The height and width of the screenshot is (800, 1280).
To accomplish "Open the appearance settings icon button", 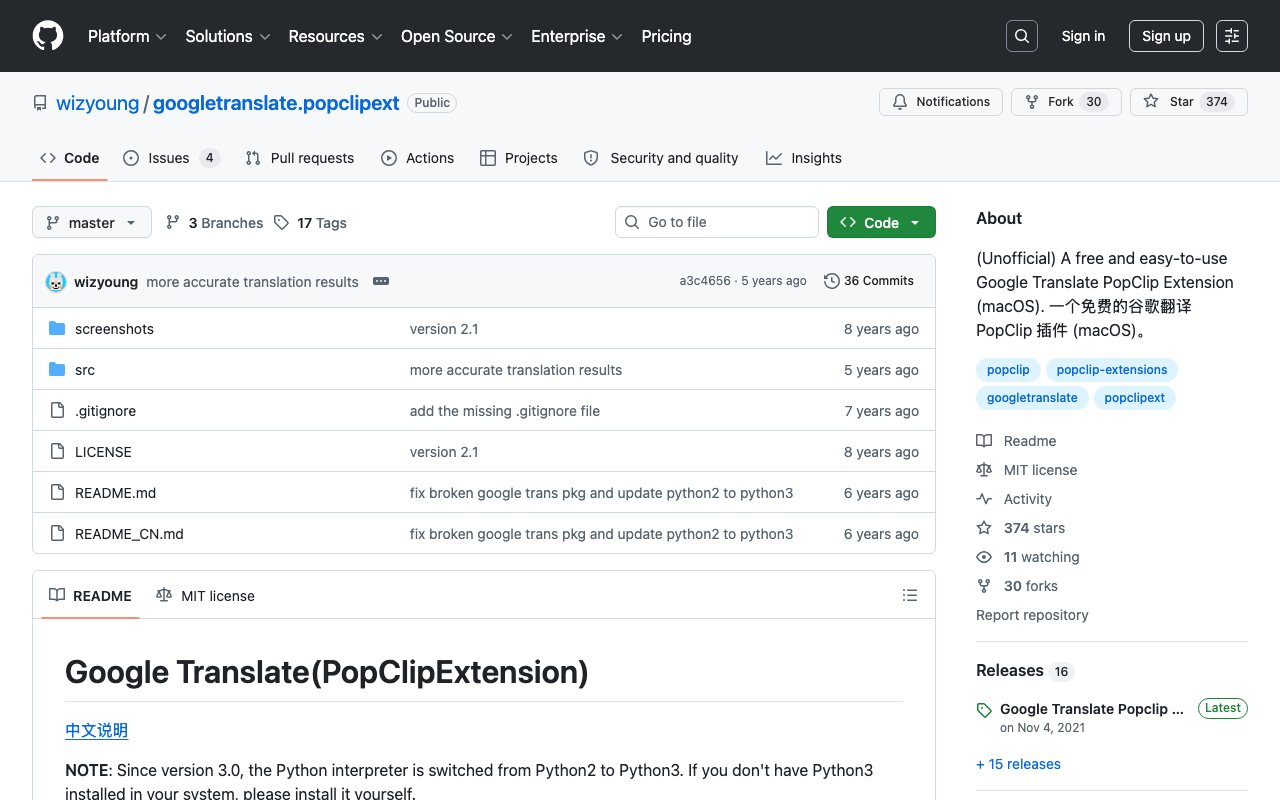I will tap(1232, 36).
